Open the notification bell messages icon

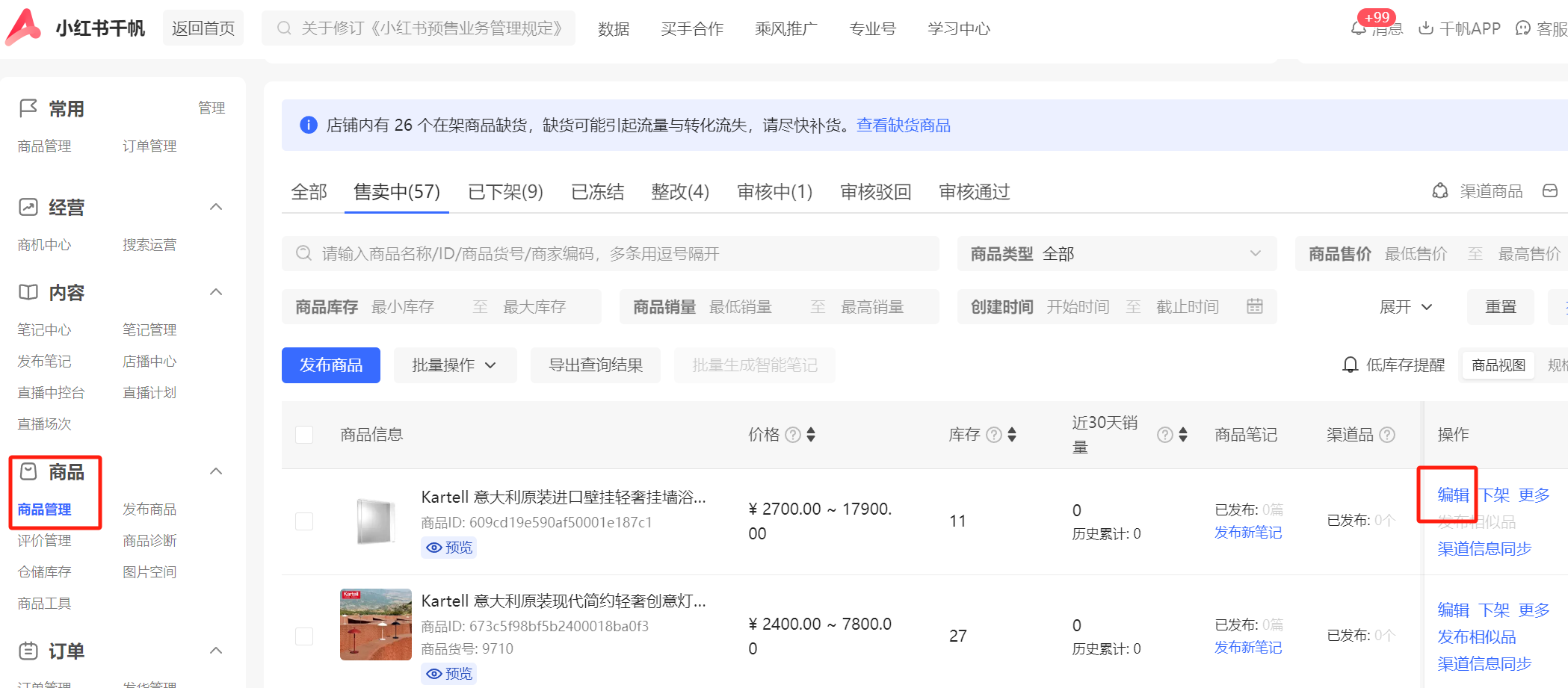pos(1359,28)
